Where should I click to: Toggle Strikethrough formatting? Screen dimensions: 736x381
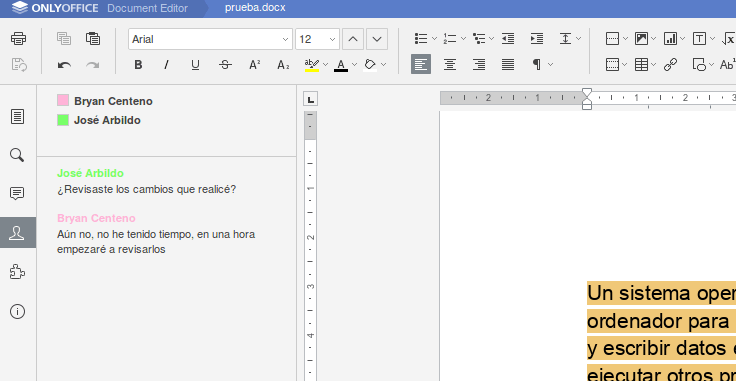pos(225,65)
